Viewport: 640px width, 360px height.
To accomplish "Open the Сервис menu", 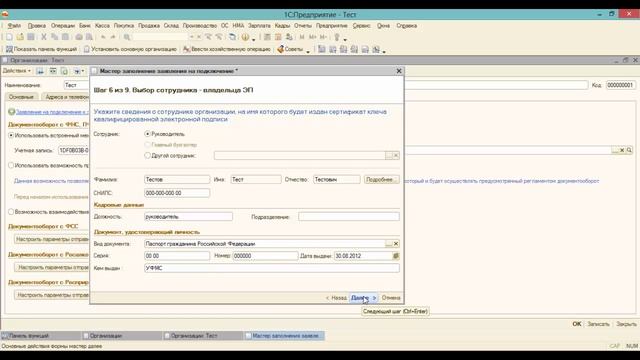I will [x=361, y=26].
